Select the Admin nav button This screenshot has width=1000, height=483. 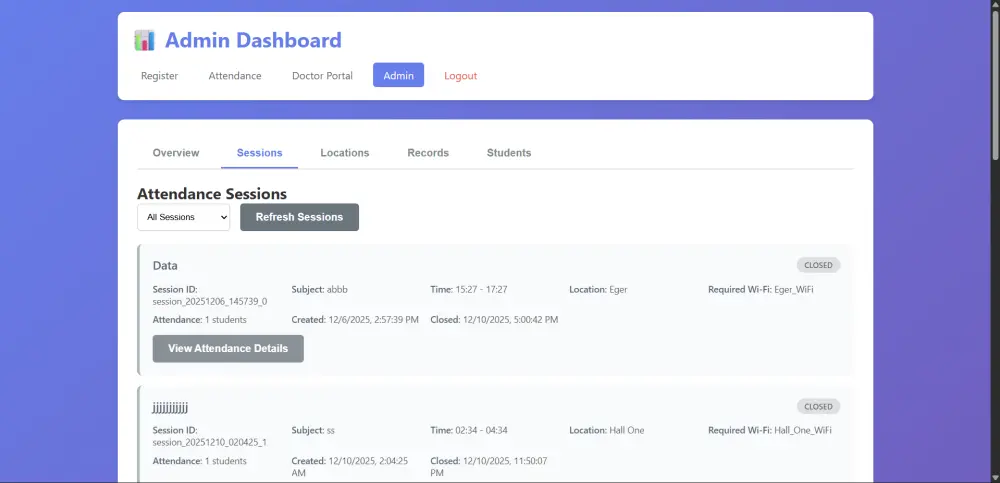pyautogui.click(x=399, y=75)
